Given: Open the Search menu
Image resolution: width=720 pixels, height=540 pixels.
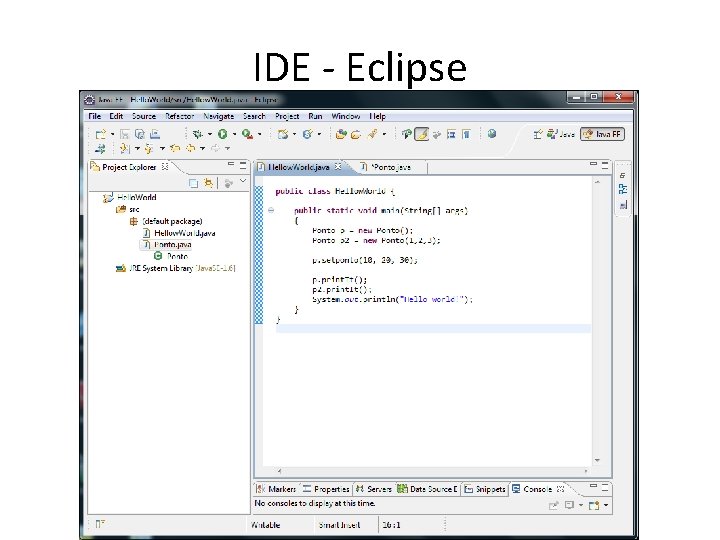Looking at the screenshot, I should [254, 116].
